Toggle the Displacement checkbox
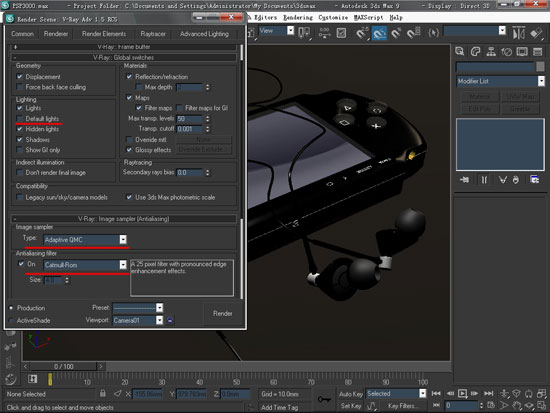550x413 pixels. coord(20,76)
